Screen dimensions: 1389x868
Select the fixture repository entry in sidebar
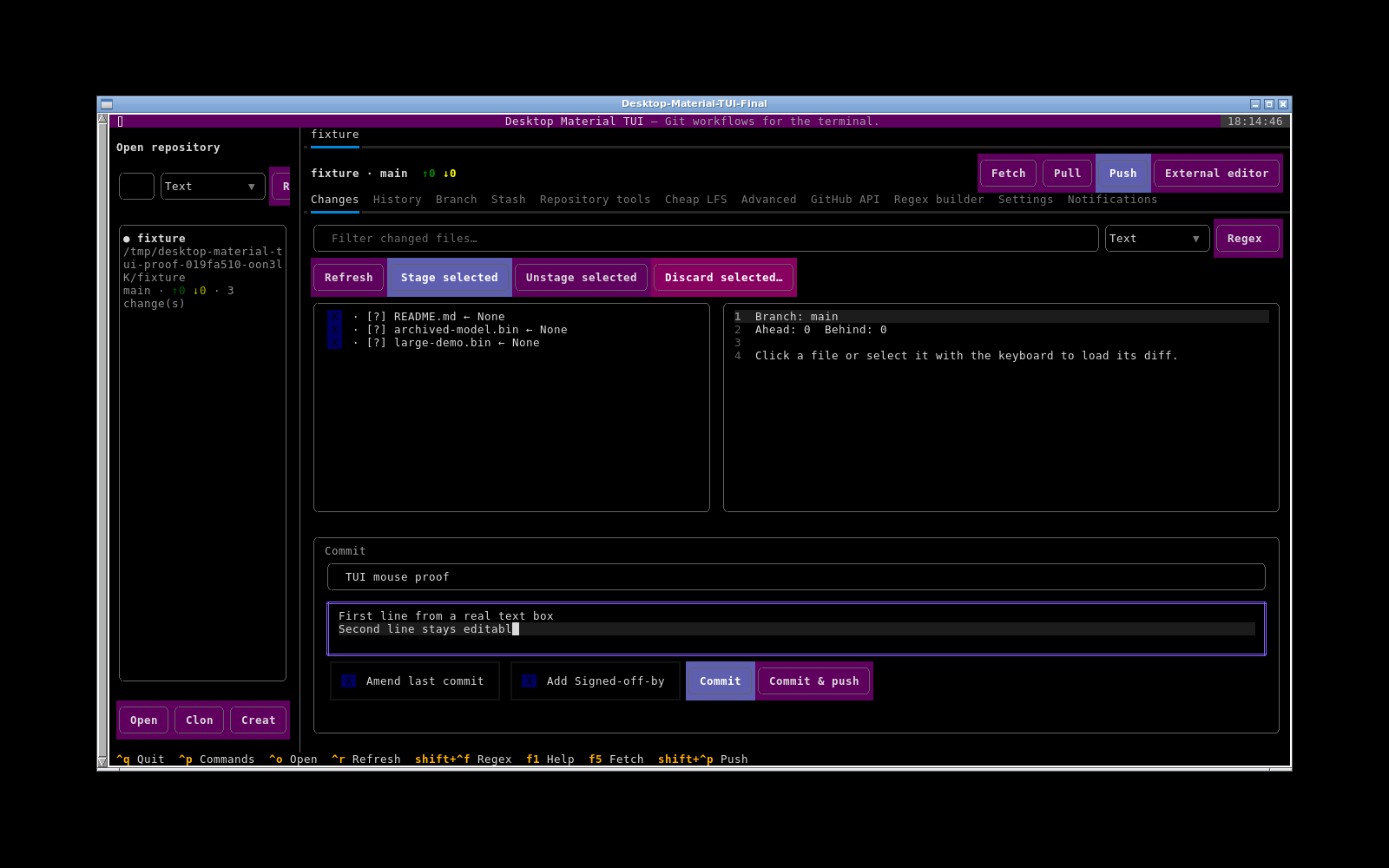click(x=203, y=271)
